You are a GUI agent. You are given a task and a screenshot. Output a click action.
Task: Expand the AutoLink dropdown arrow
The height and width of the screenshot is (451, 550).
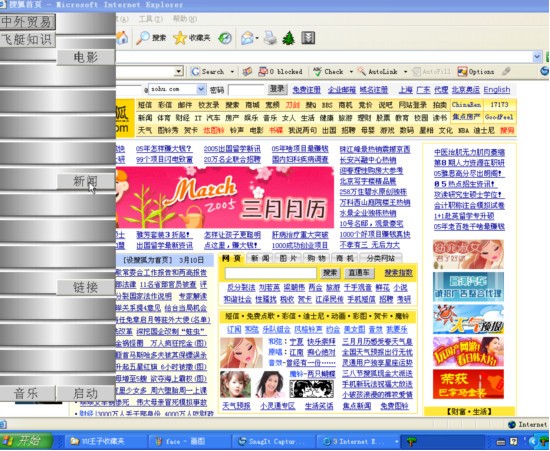(x=405, y=72)
